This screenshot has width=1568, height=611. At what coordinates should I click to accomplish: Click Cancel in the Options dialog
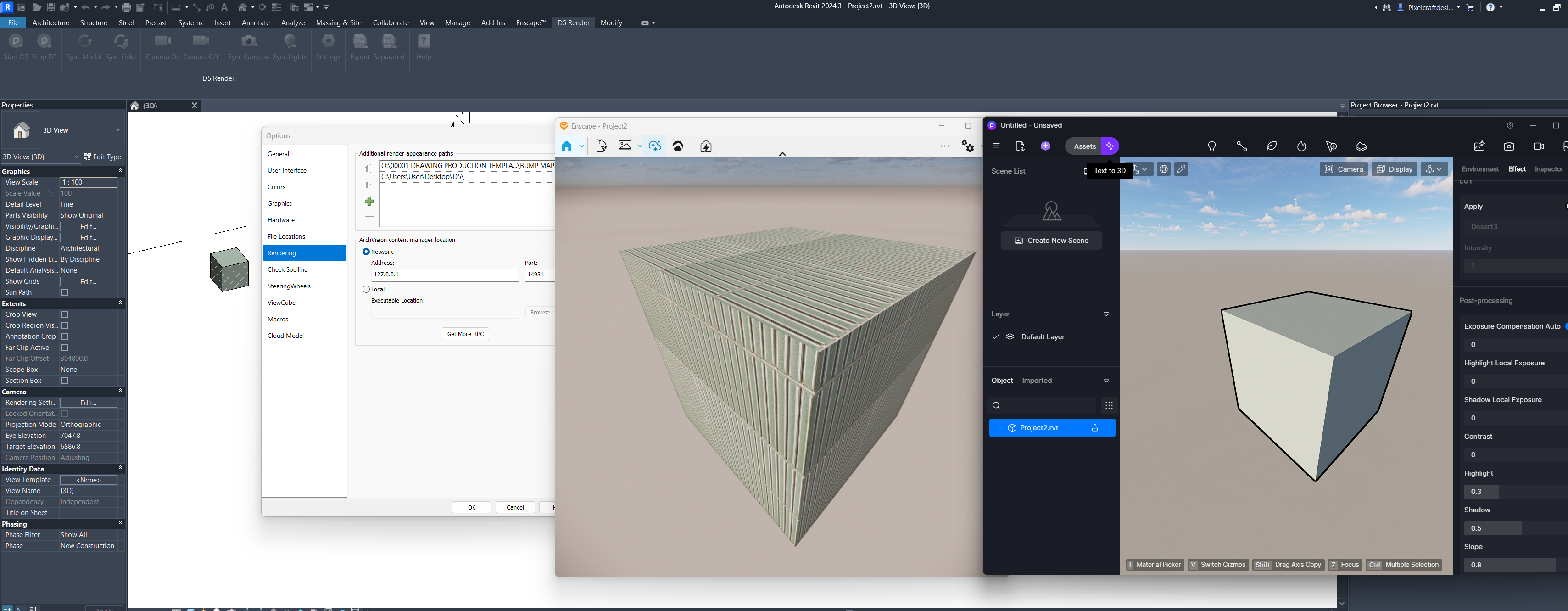tap(515, 507)
